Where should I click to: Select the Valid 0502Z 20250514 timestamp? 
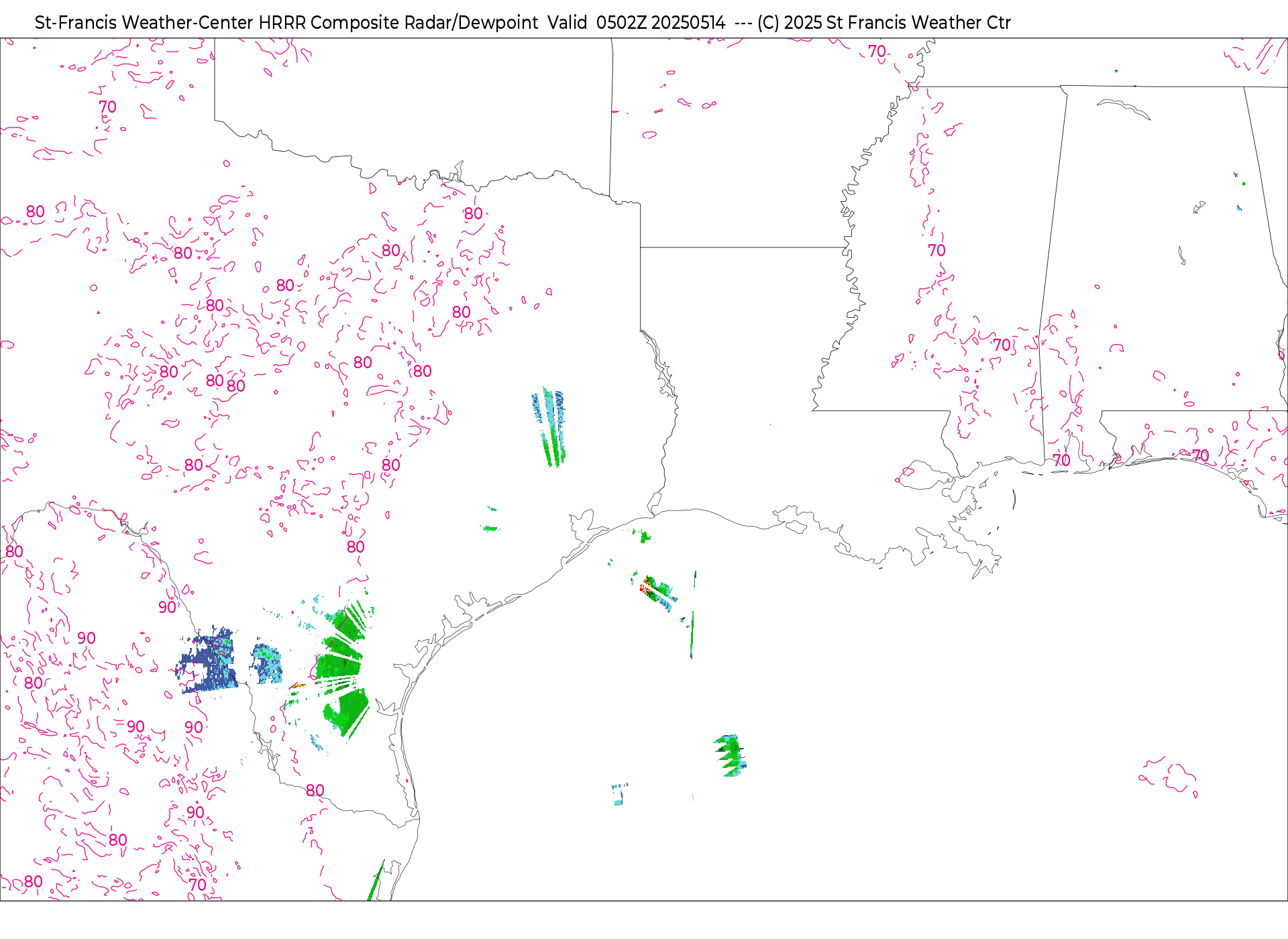[636, 23]
